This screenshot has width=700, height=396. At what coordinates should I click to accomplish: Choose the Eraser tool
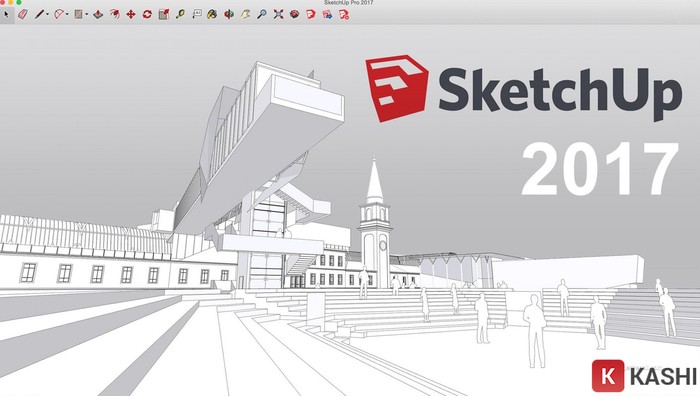click(23, 14)
